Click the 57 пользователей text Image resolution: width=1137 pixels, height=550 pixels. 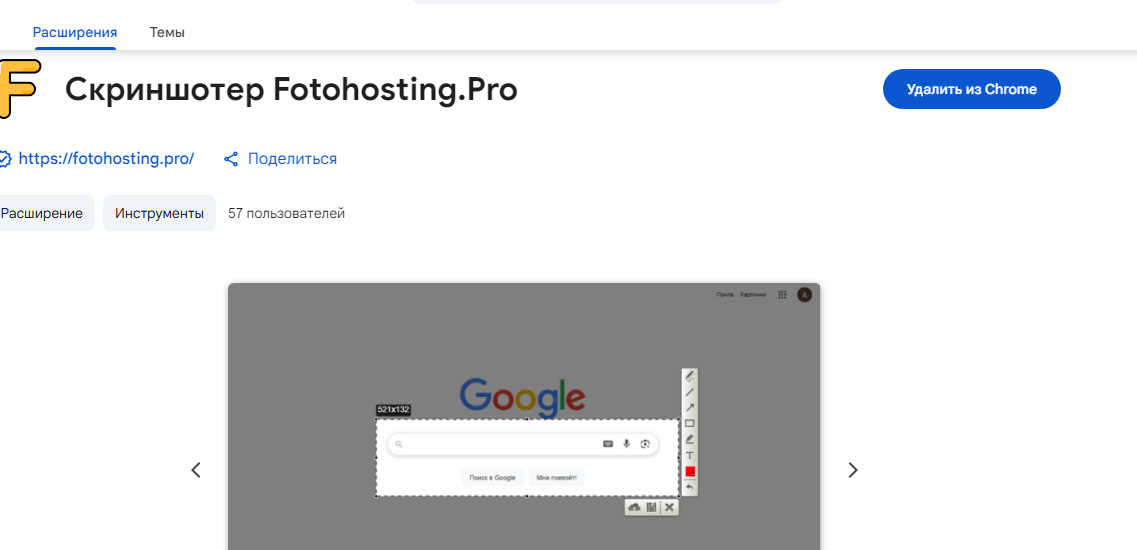286,213
